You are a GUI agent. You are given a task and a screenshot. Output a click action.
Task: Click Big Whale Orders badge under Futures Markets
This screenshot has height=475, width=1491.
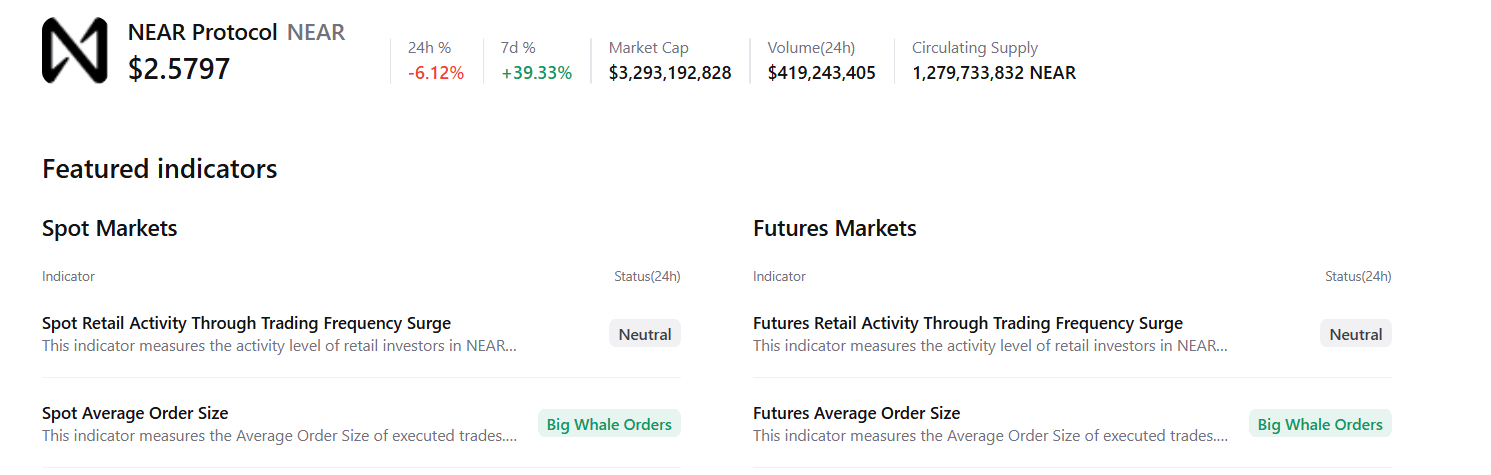[1320, 424]
